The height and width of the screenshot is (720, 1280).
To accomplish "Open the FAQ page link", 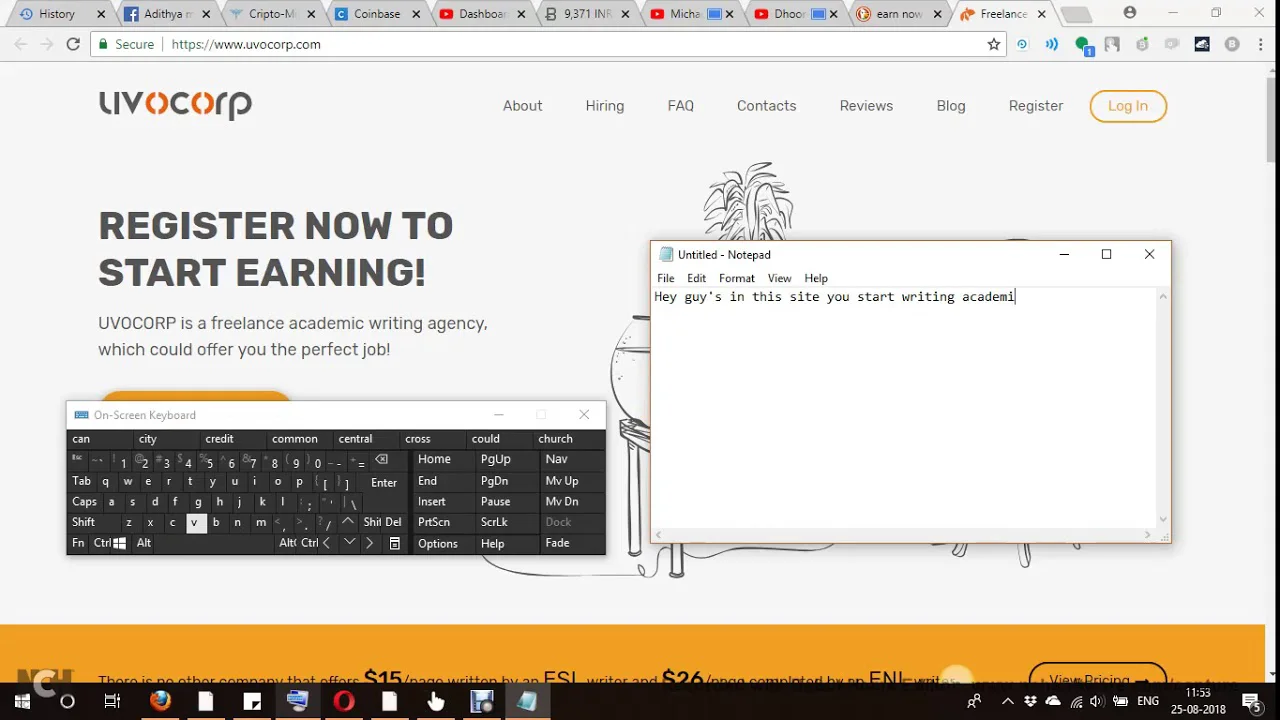I will pyautogui.click(x=681, y=106).
